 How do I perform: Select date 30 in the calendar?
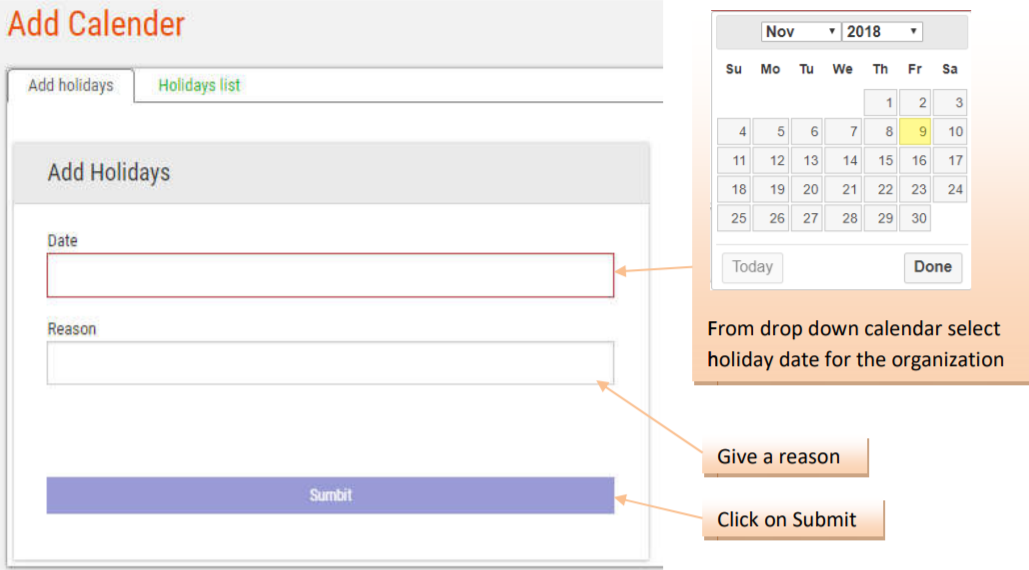tap(915, 218)
